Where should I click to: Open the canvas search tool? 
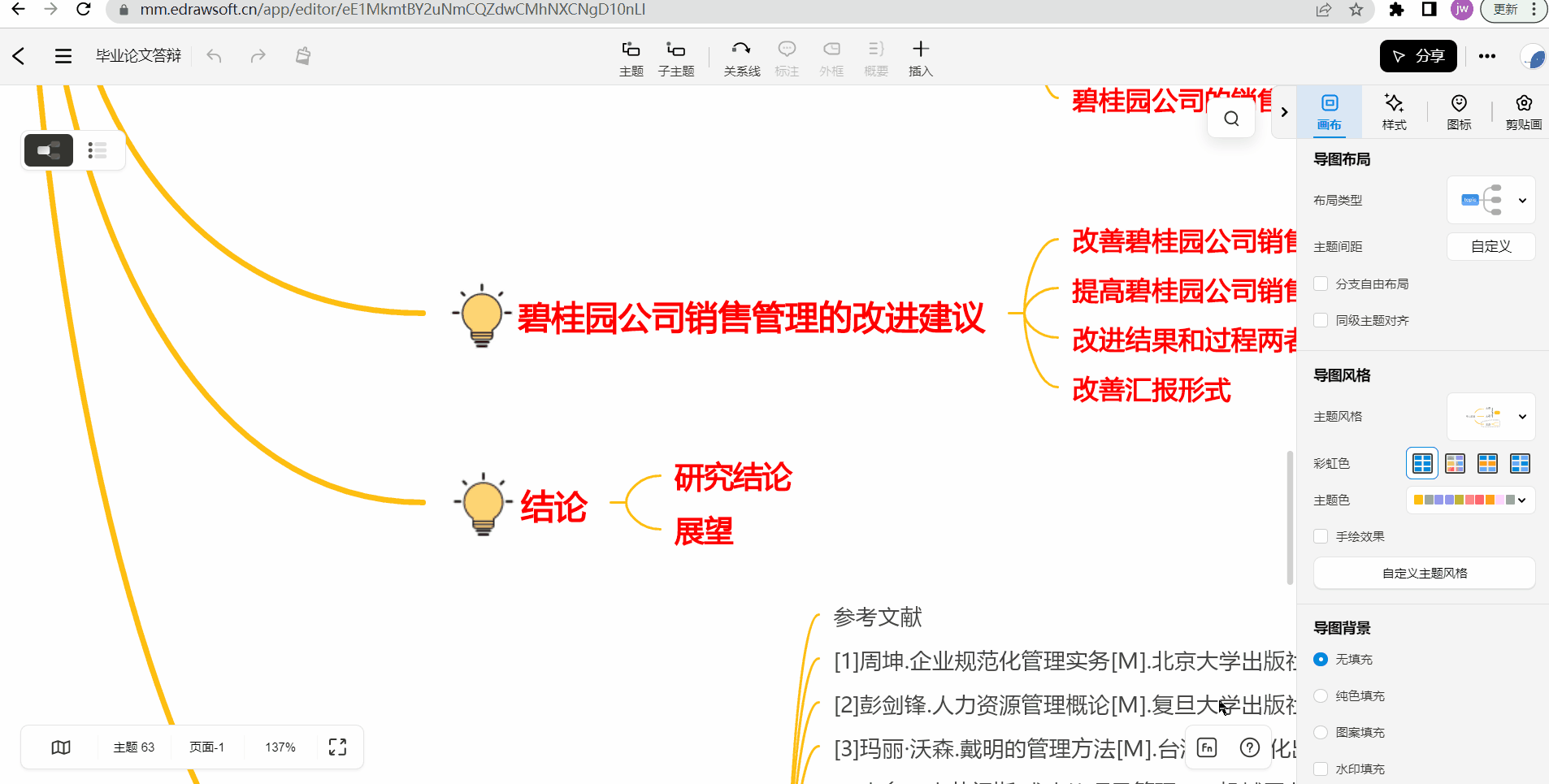coord(1231,119)
